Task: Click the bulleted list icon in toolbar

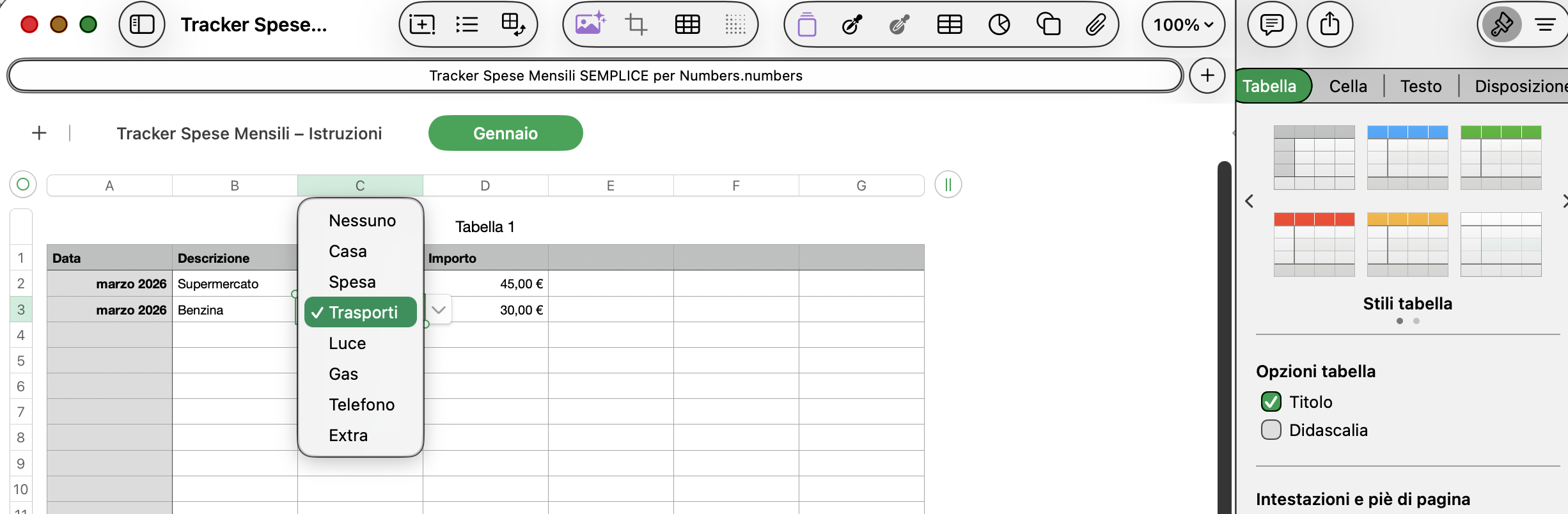Action: tap(467, 25)
